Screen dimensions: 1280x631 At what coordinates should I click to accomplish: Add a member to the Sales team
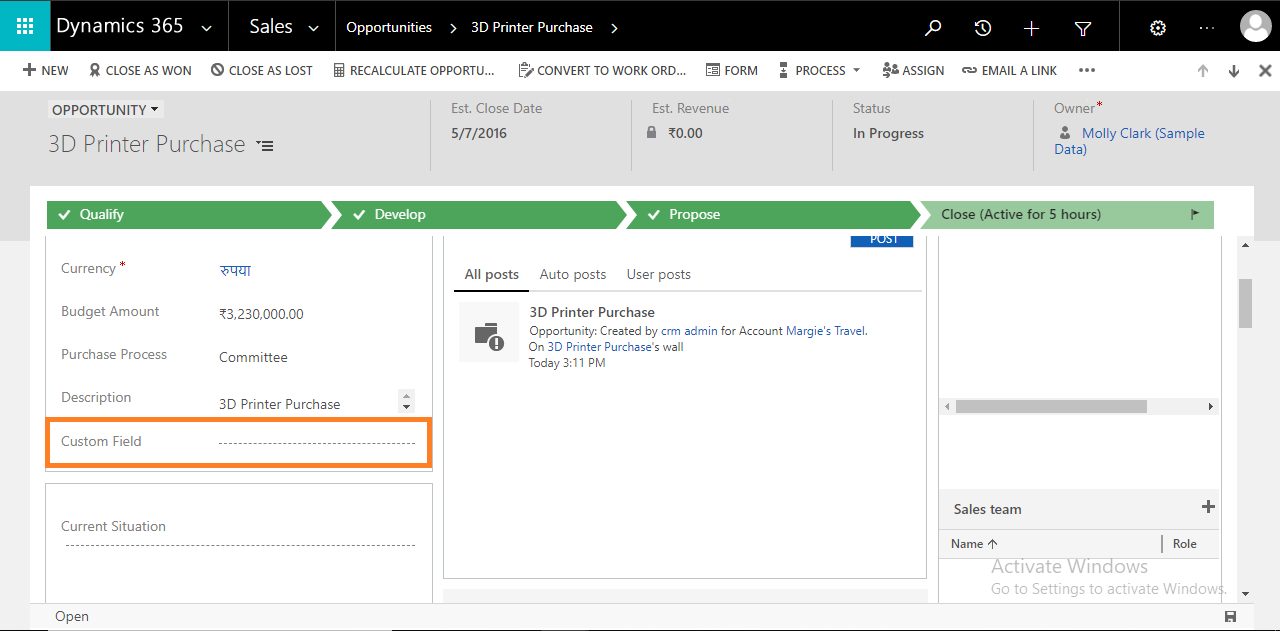pos(1208,507)
